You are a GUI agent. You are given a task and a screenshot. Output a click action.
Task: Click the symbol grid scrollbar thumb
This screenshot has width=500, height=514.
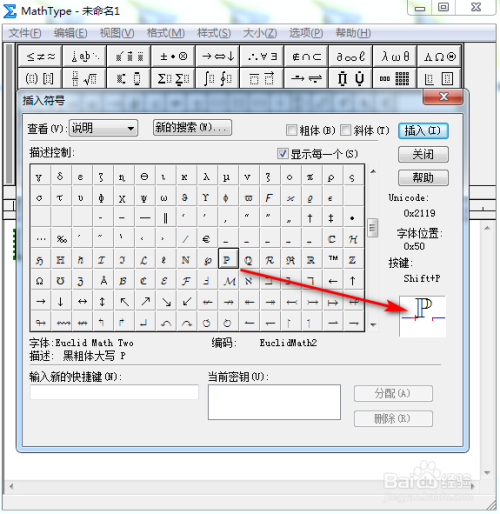[373, 228]
